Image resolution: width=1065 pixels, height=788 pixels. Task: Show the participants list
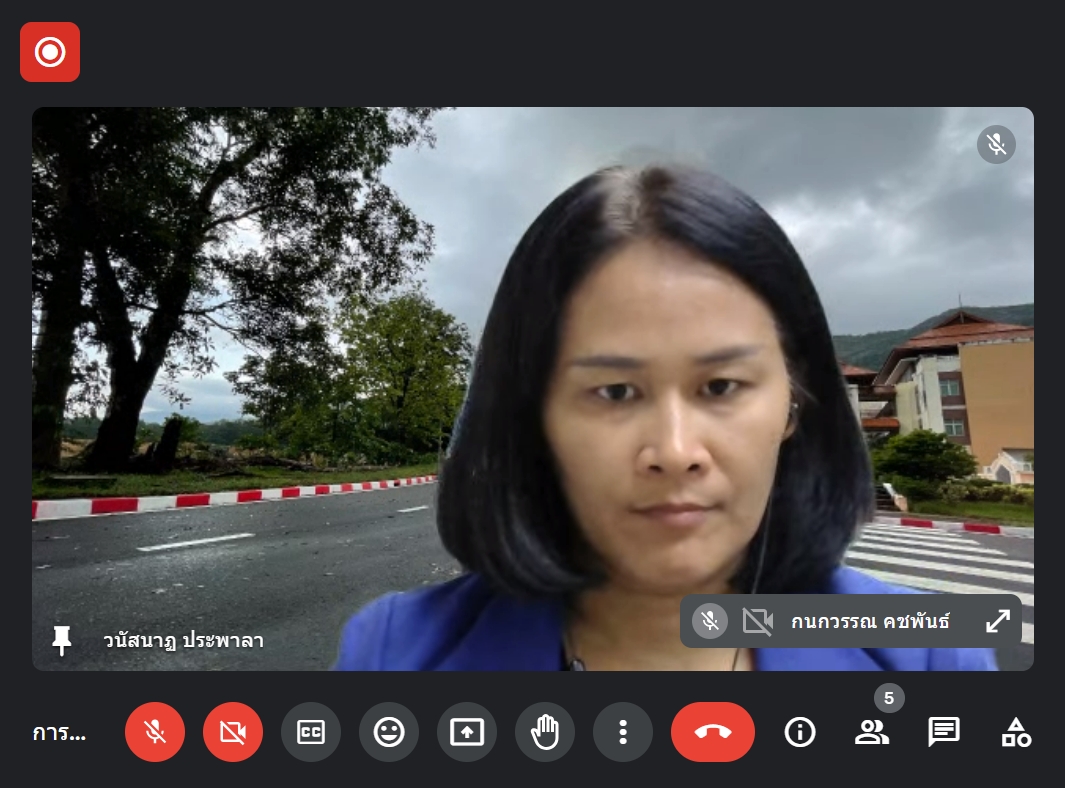click(x=872, y=732)
